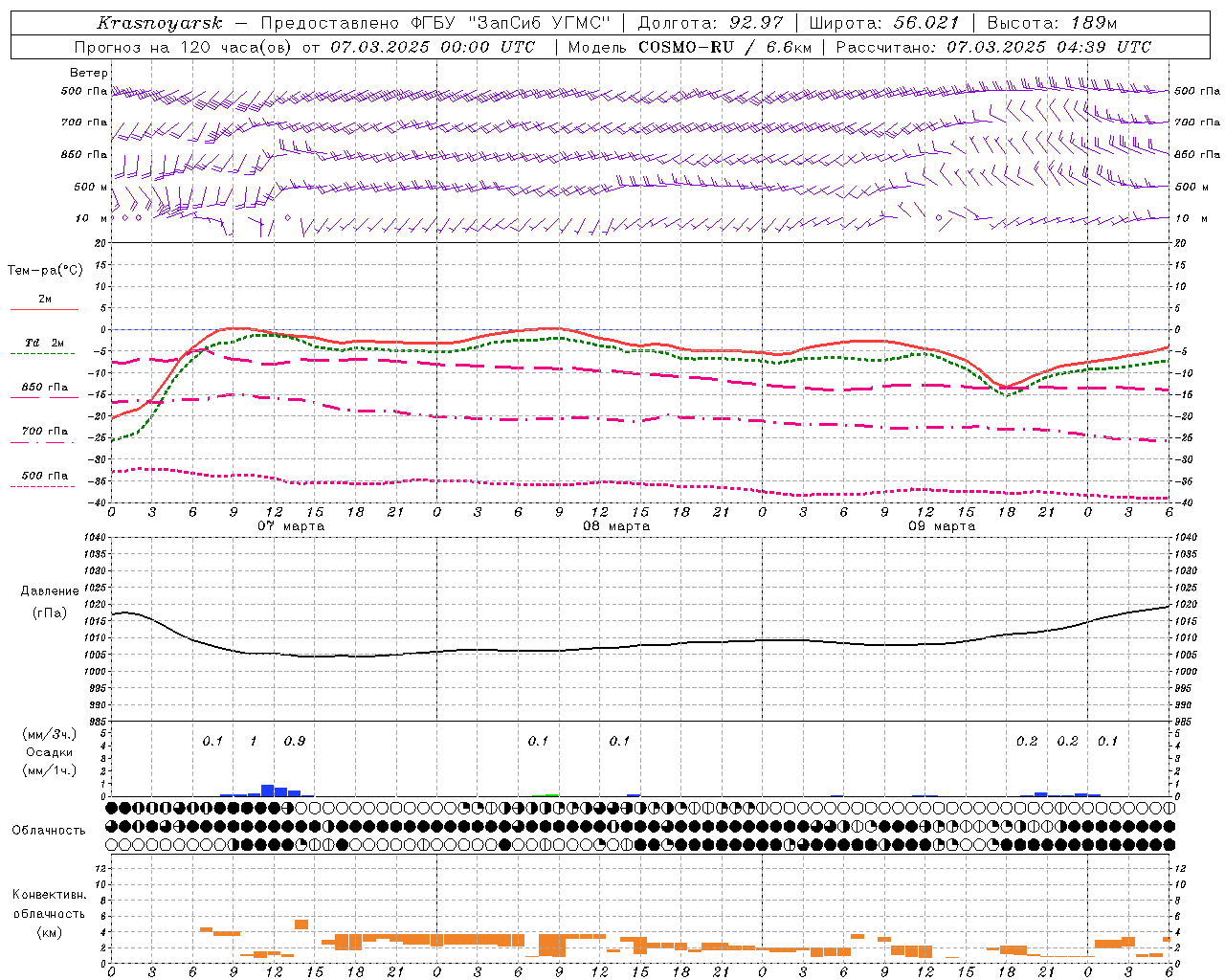Click the "Ветер" wind section label

89,73
